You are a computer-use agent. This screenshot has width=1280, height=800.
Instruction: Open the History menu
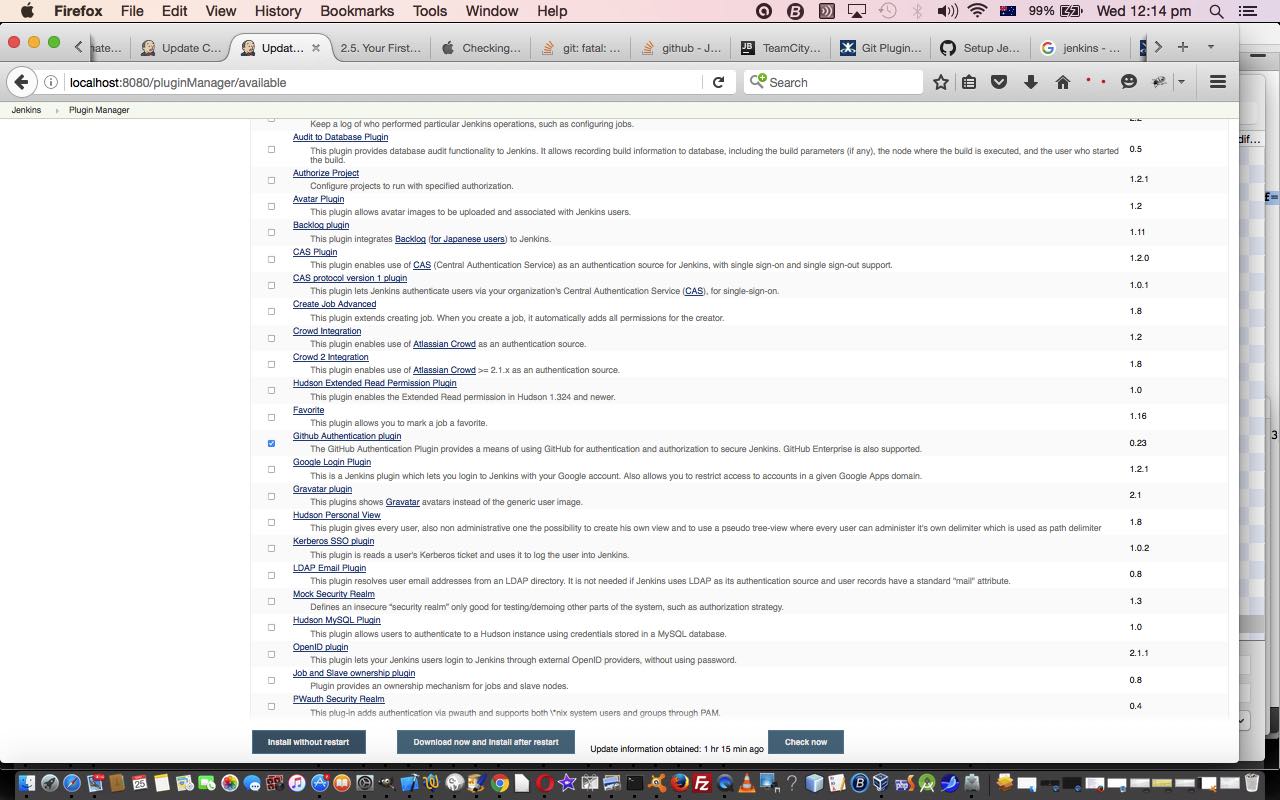[x=278, y=11]
